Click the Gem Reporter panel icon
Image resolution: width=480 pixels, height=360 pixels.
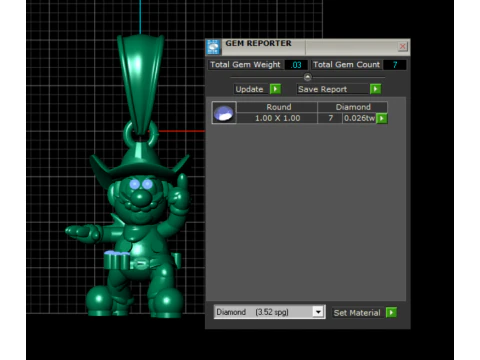(x=213, y=47)
